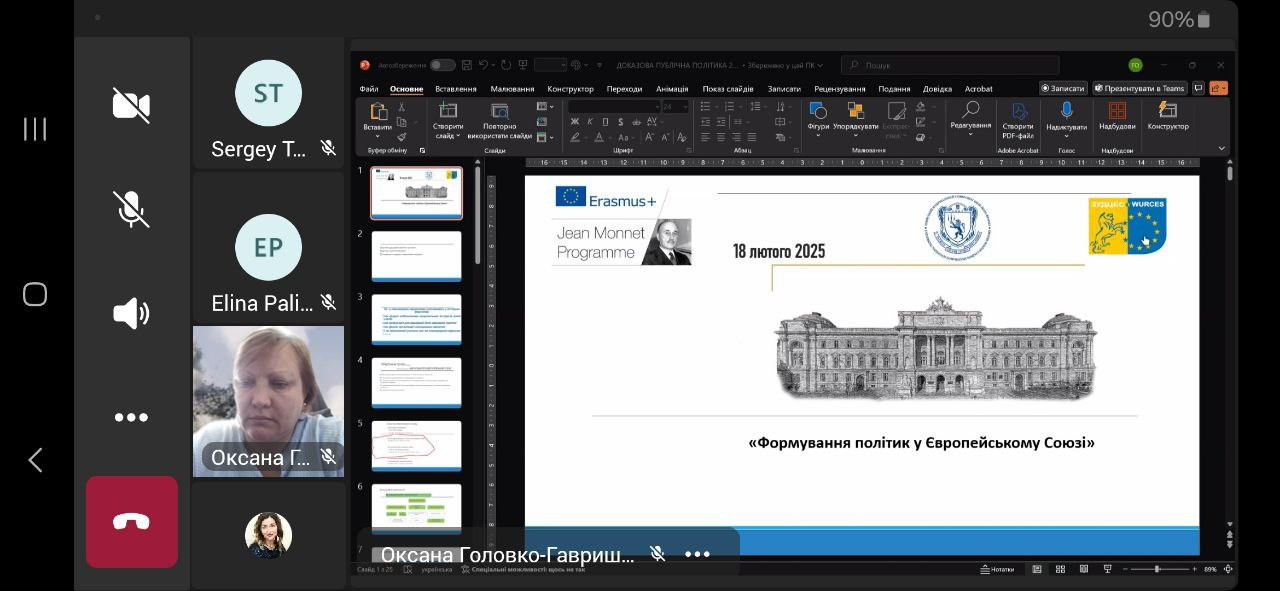Click the Designer (Конструктор) ribbon icon
1280x591 pixels.
click(x=1167, y=111)
